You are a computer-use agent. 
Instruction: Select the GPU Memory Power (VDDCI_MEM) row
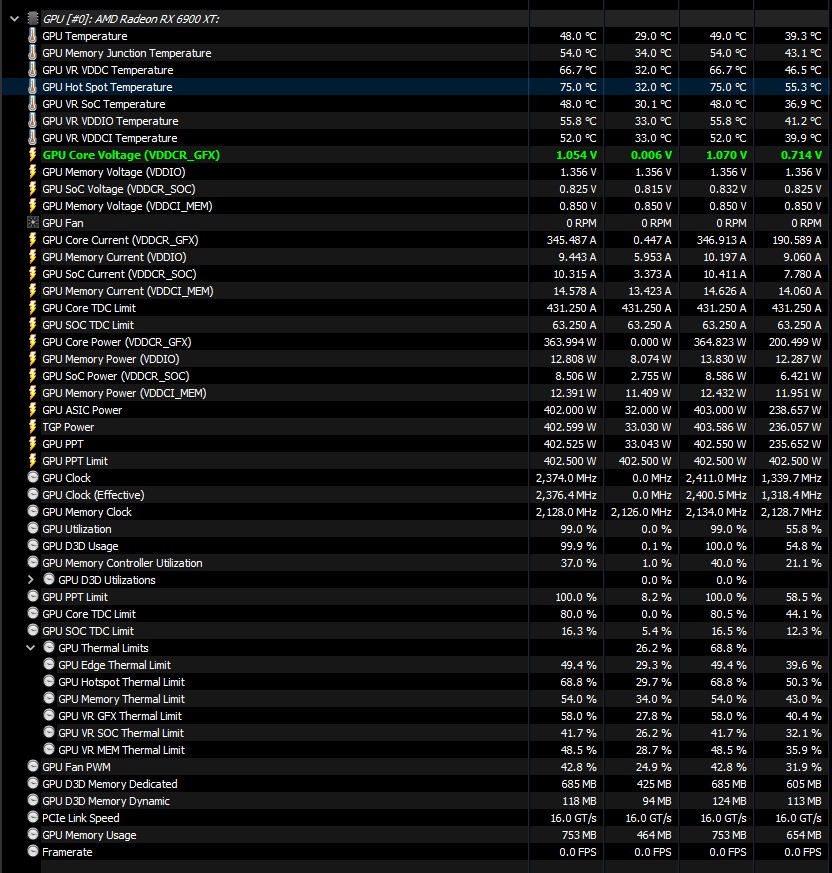coord(415,393)
